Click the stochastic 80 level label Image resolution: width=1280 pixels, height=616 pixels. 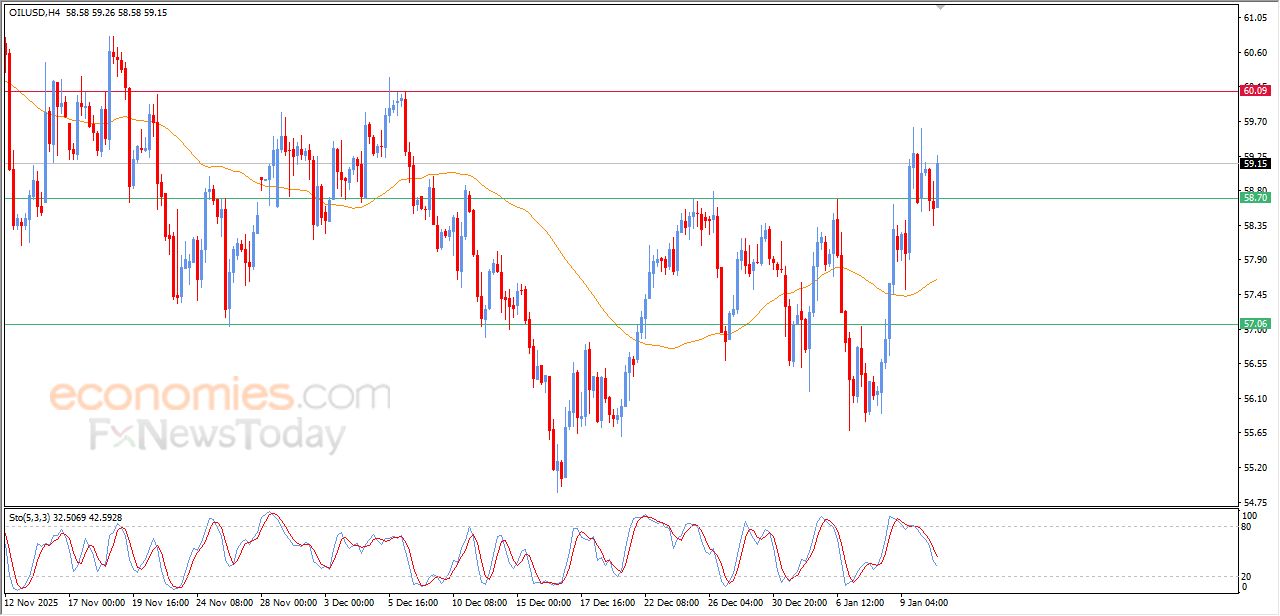(1247, 526)
